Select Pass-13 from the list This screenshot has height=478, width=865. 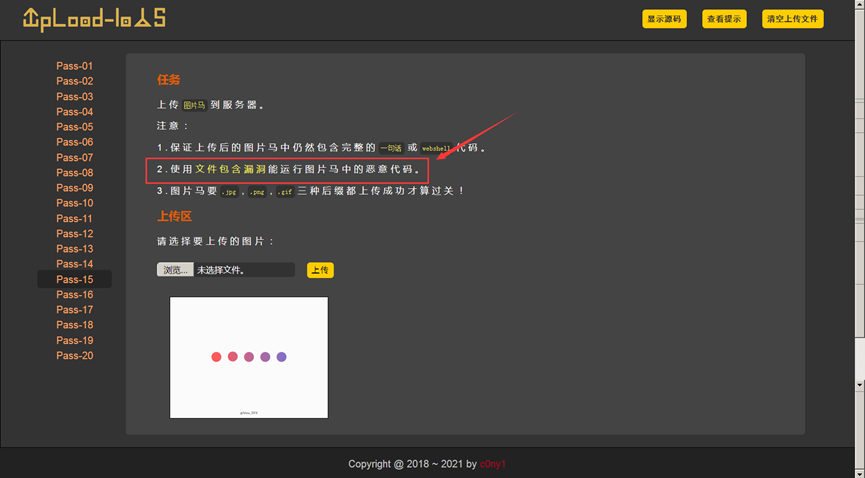click(74, 249)
